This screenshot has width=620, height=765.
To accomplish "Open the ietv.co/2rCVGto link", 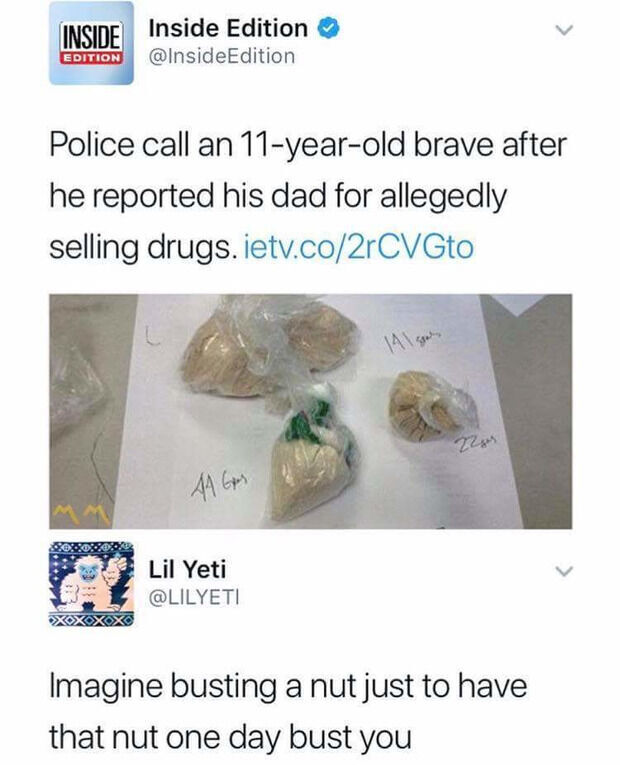I will [358, 247].
